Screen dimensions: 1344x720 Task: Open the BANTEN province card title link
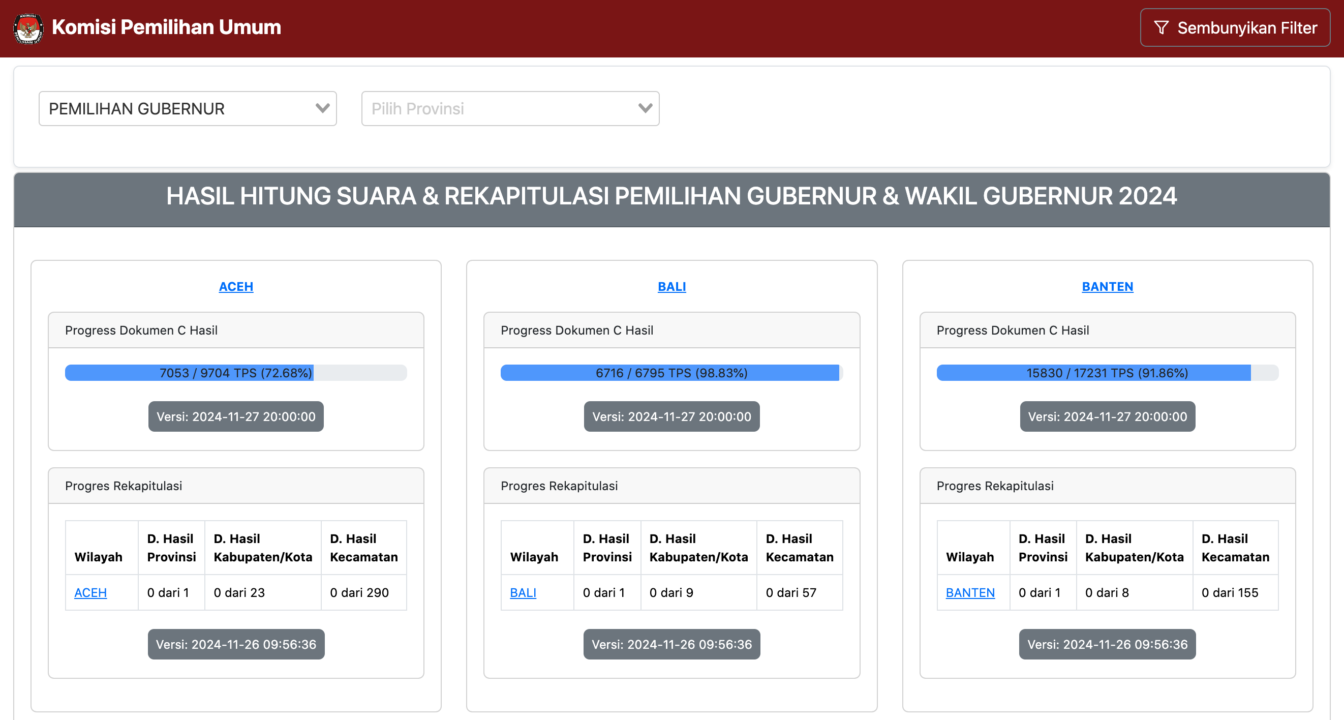pyautogui.click(x=1107, y=287)
